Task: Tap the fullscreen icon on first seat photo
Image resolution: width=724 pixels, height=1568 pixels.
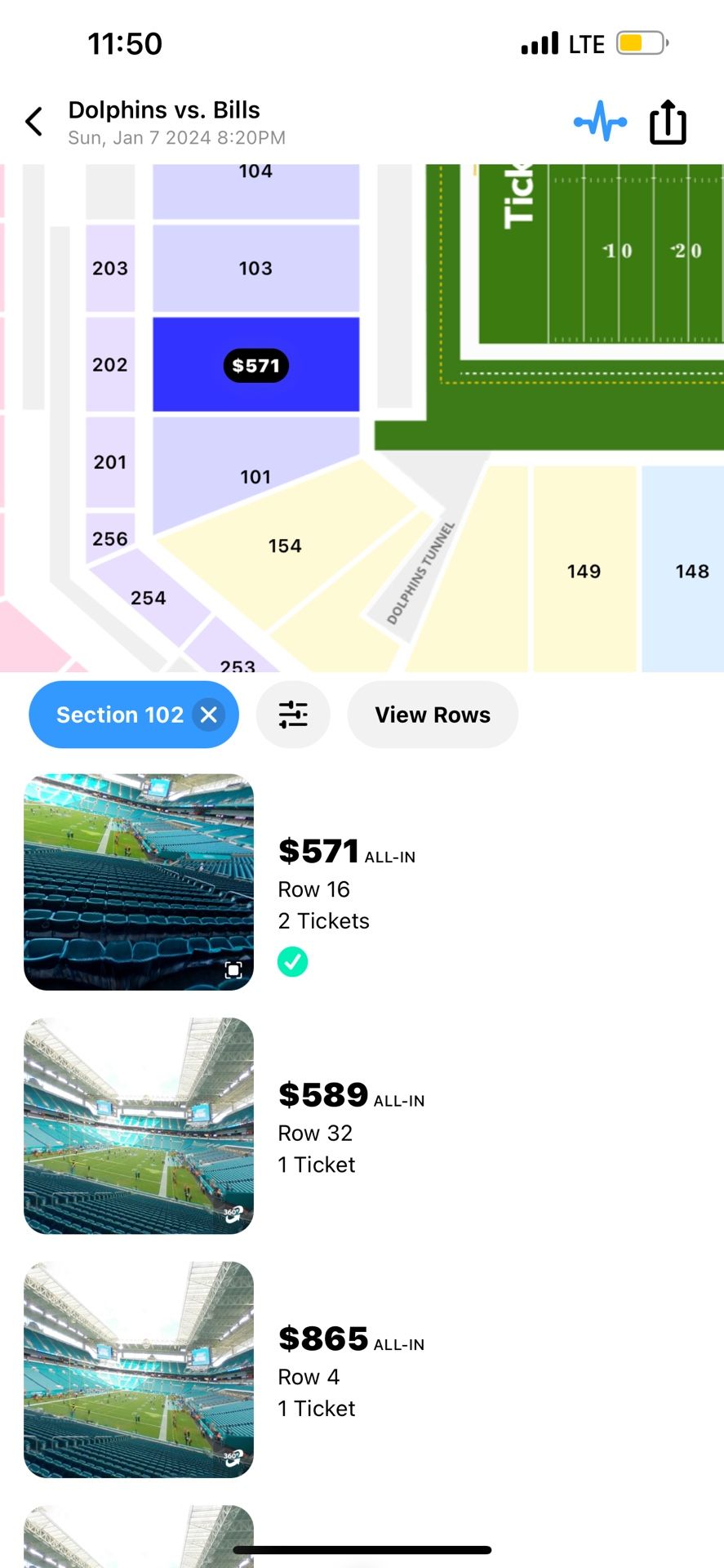Action: [233, 969]
